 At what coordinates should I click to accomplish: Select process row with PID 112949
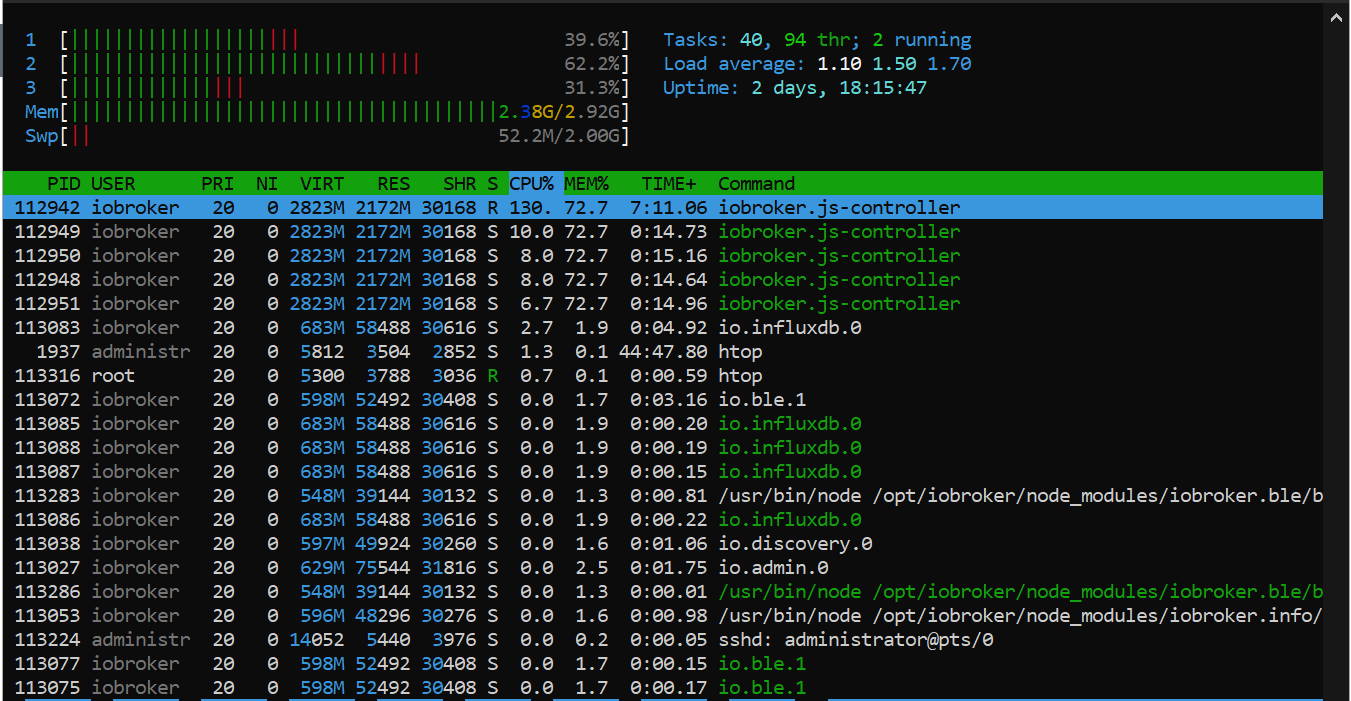663,232
